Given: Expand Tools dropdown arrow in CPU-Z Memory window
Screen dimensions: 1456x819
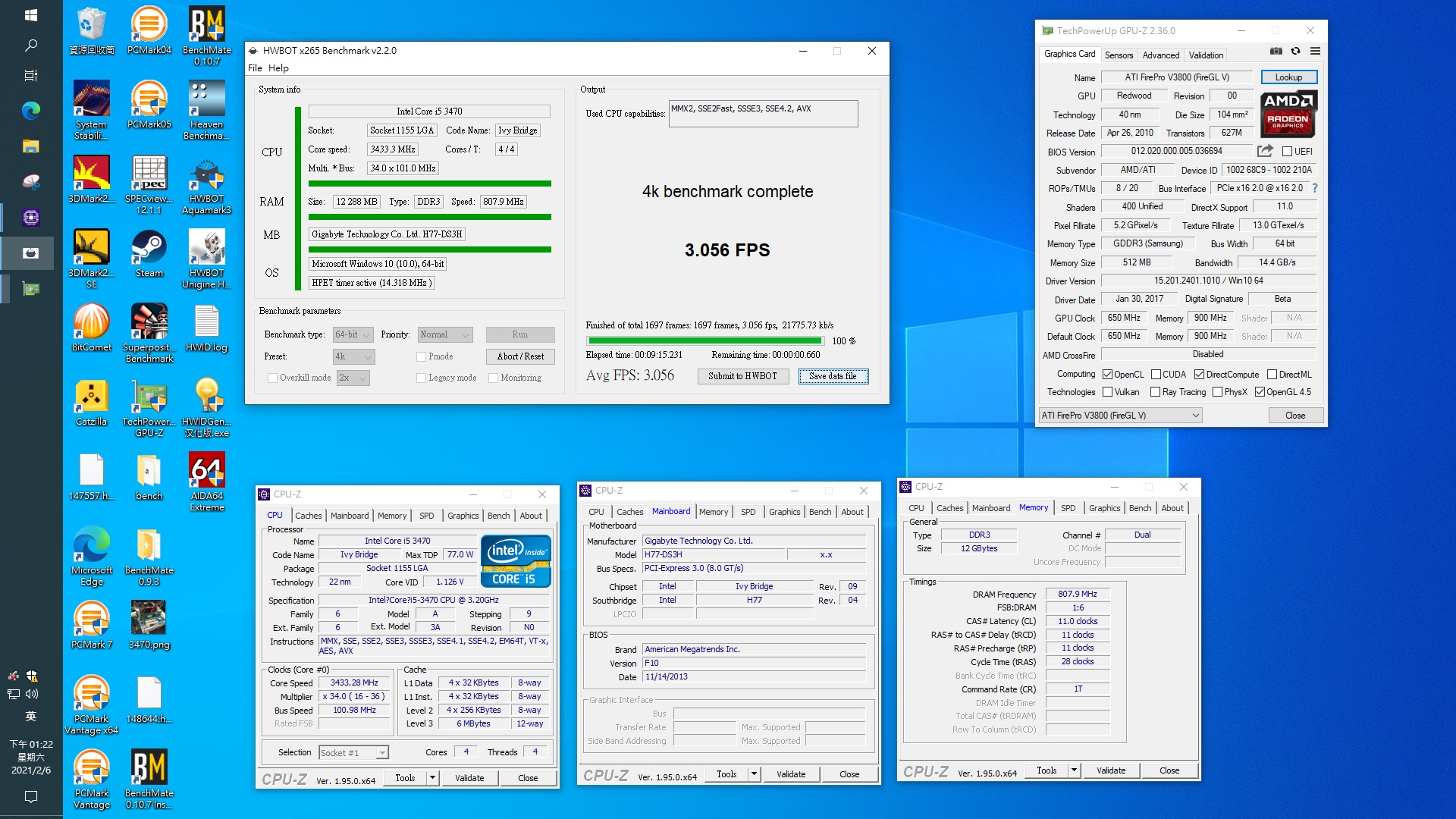Looking at the screenshot, I should (x=1074, y=770).
